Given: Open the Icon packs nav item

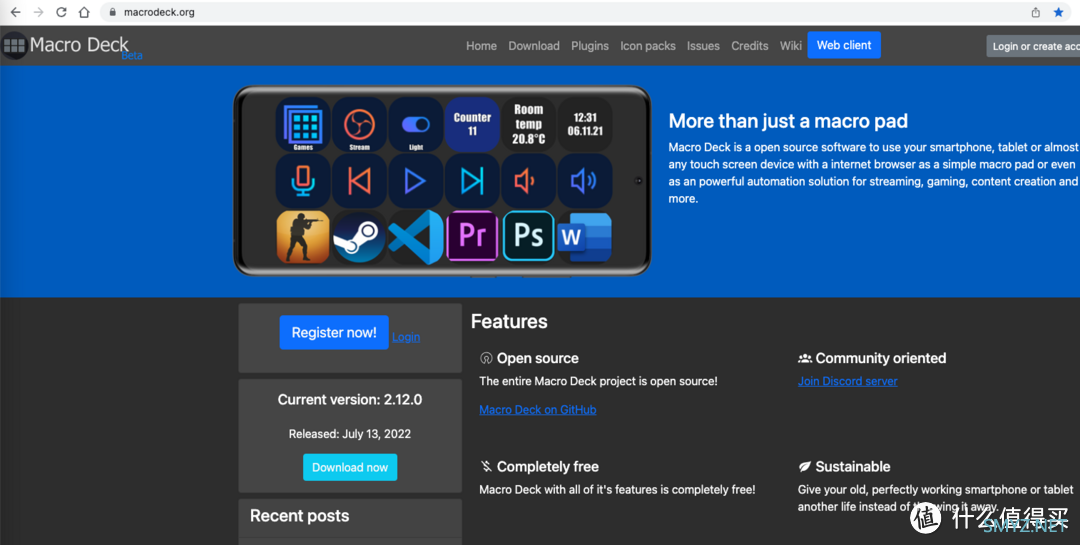Looking at the screenshot, I should [647, 45].
